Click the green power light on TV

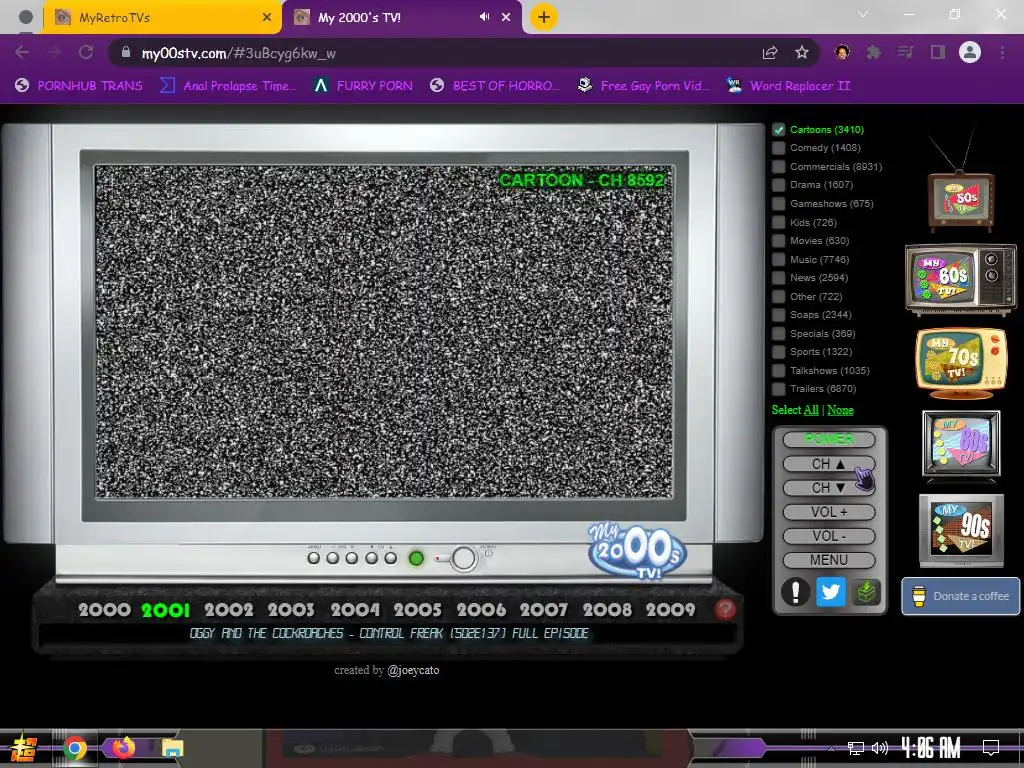tap(416, 558)
